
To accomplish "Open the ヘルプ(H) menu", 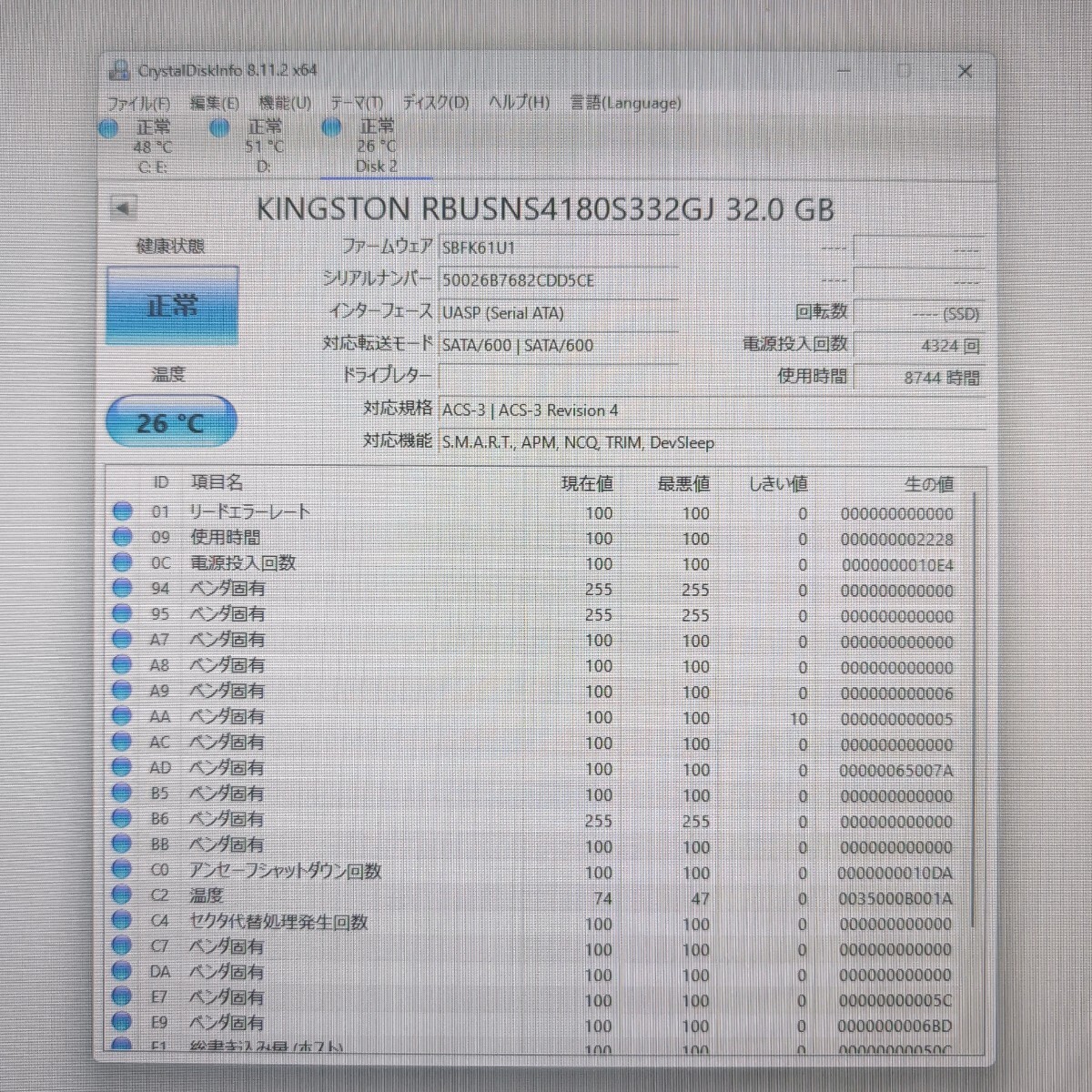I will [519, 103].
